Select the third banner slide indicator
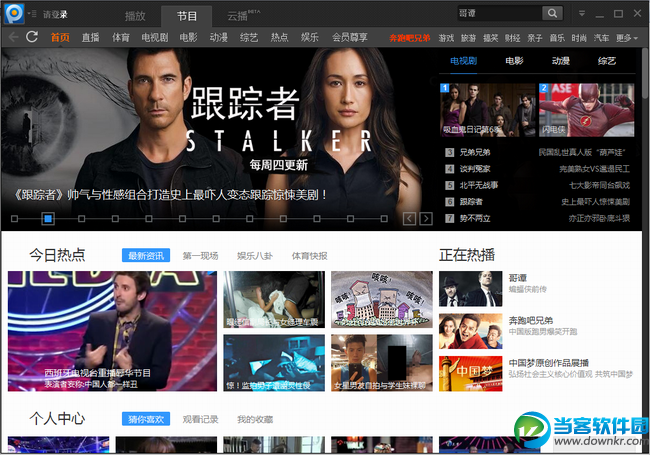 pyautogui.click(x=82, y=218)
